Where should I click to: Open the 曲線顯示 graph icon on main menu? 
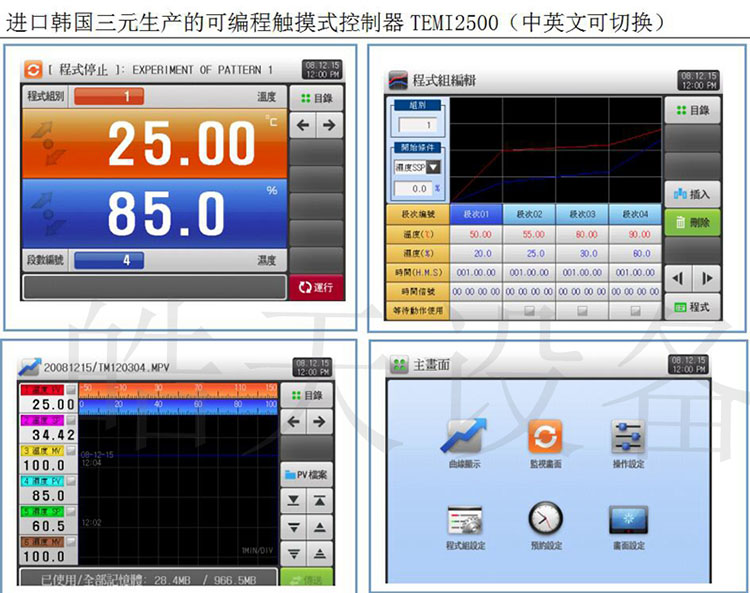coord(464,436)
